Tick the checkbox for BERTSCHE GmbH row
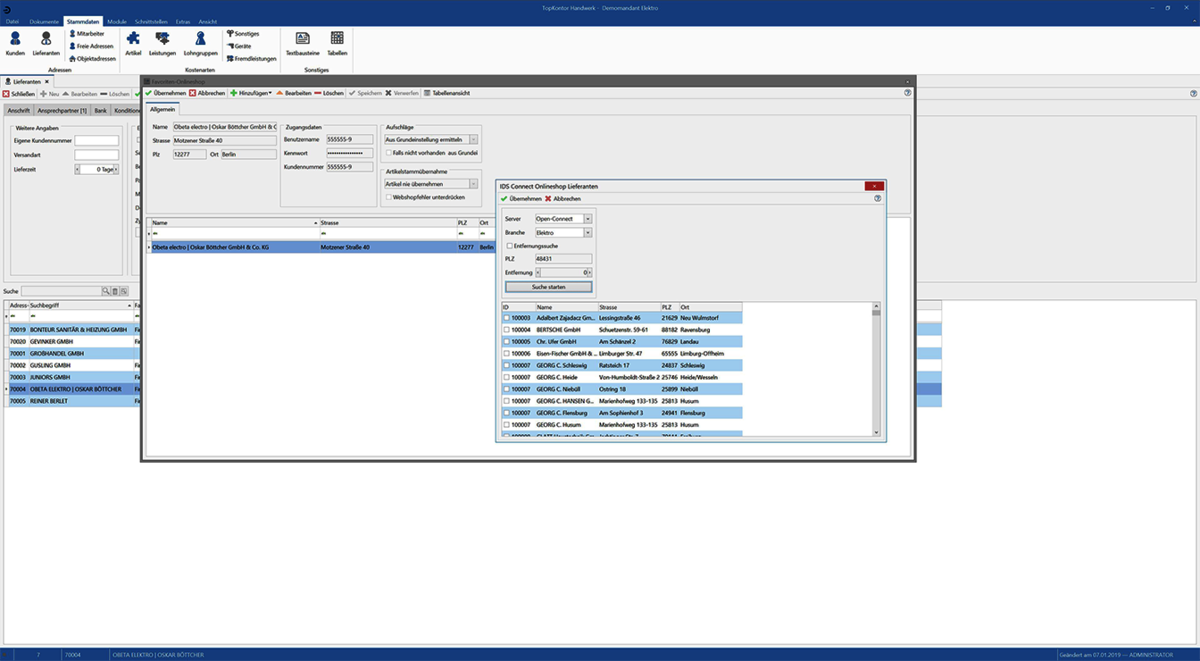This screenshot has width=1200, height=661. [x=506, y=329]
